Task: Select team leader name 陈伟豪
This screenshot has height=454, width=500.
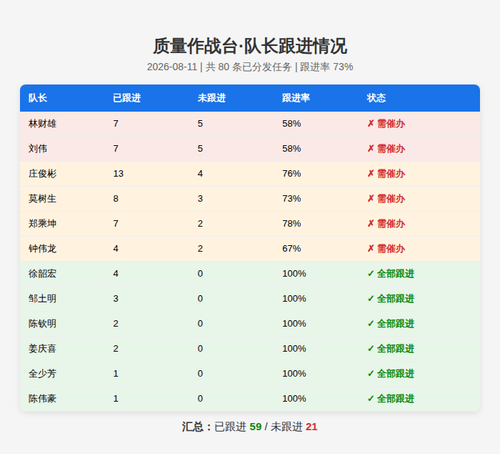Action: [x=42, y=399]
